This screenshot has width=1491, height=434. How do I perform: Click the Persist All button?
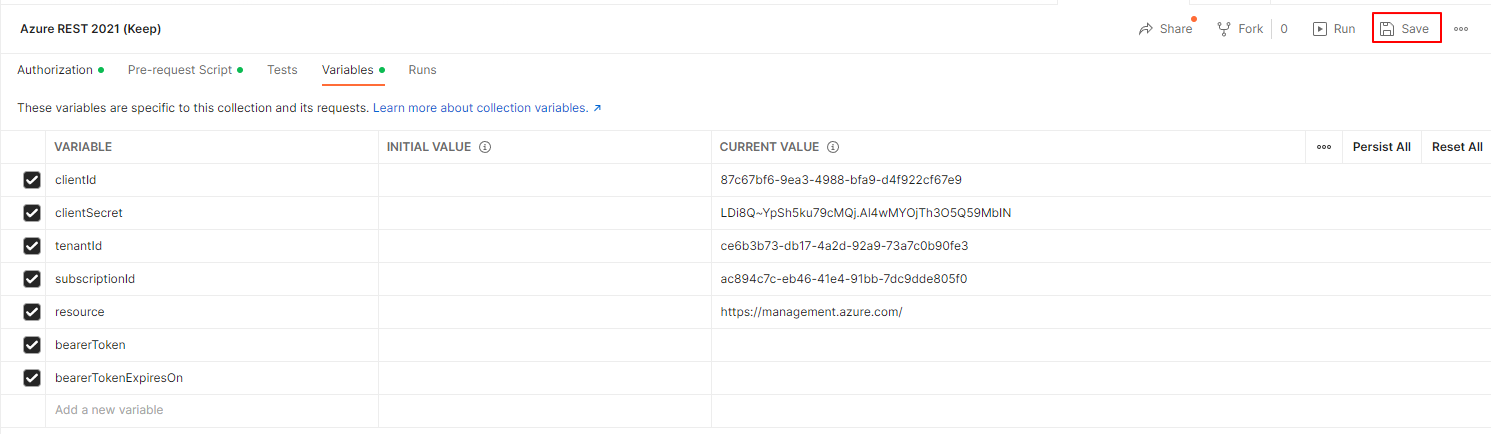(x=1382, y=147)
